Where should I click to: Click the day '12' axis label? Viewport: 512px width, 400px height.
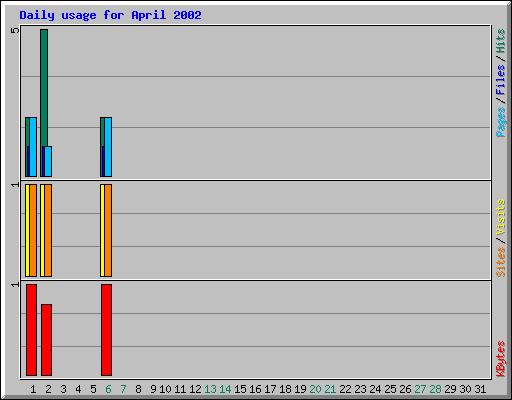[x=195, y=389]
